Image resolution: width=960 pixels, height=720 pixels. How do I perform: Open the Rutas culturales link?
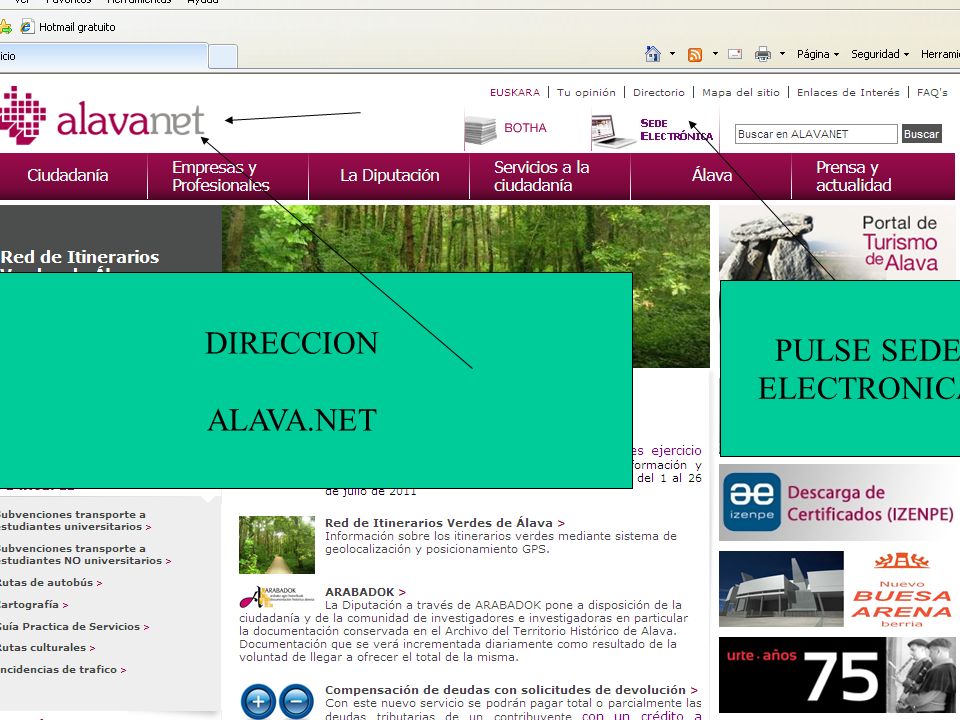47,648
